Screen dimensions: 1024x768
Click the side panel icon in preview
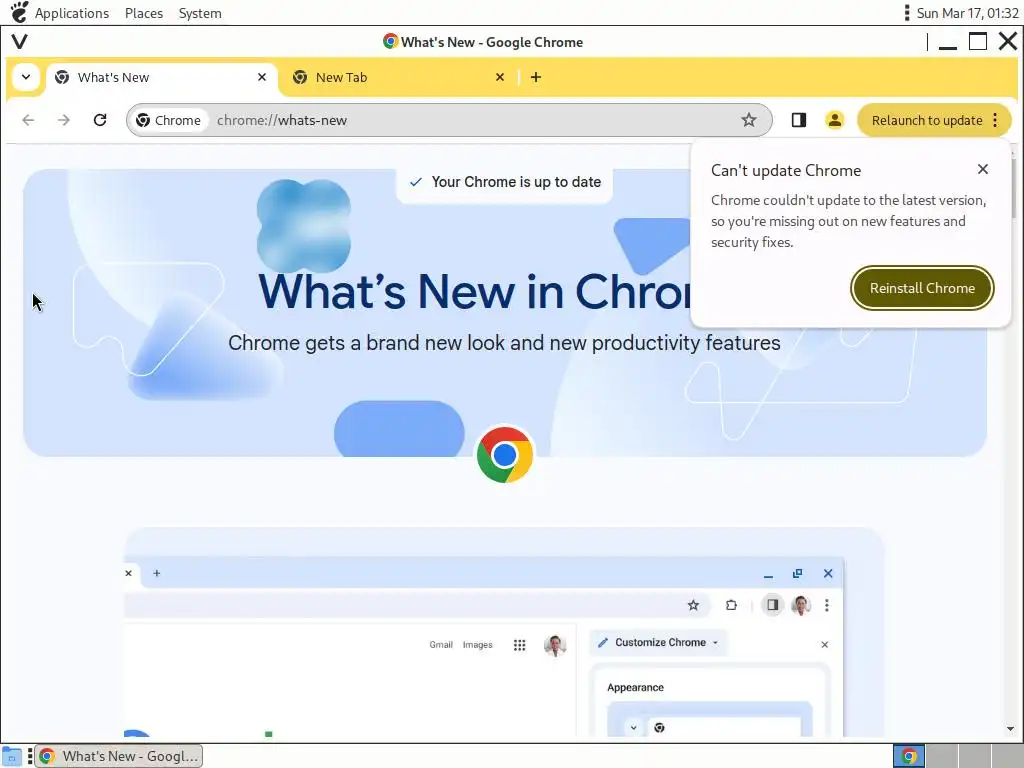click(772, 605)
